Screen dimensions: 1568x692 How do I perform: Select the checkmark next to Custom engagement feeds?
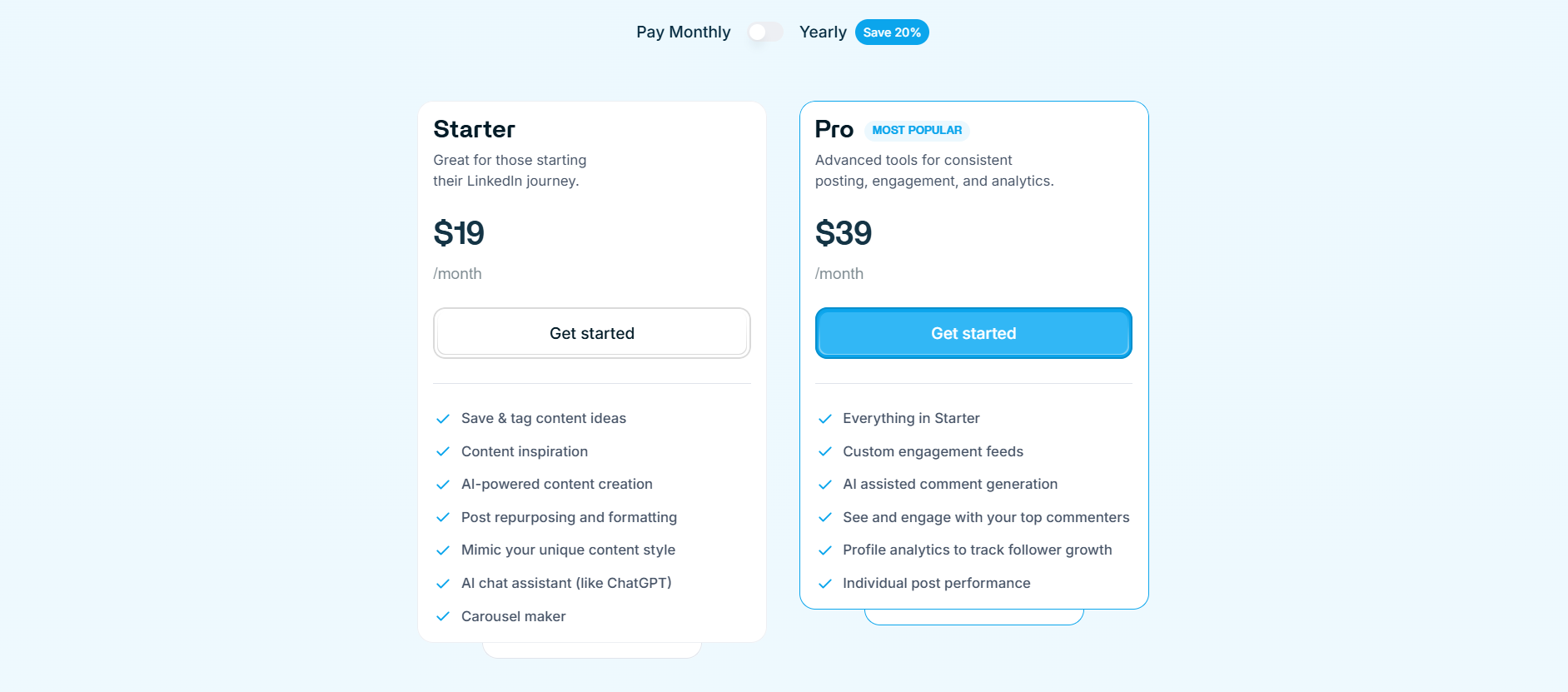tap(824, 451)
